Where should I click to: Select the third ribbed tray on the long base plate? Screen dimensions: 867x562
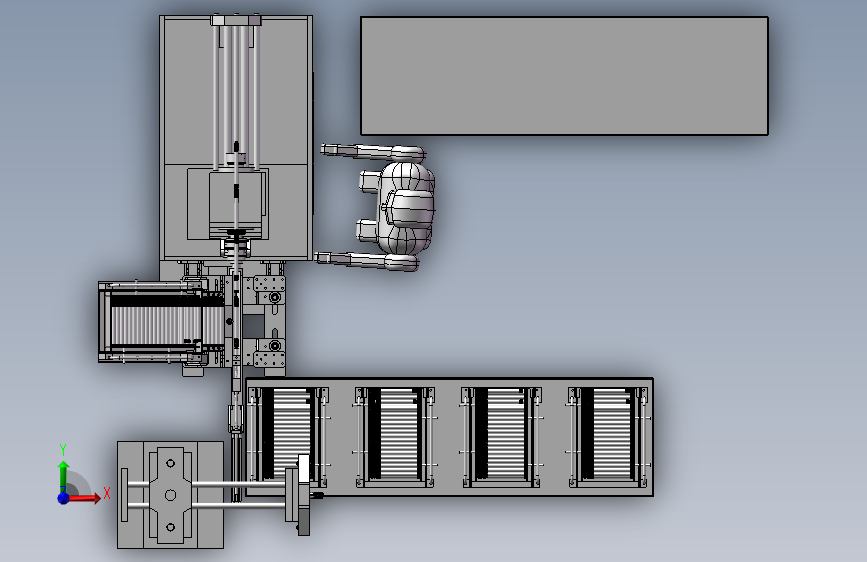[x=501, y=437]
